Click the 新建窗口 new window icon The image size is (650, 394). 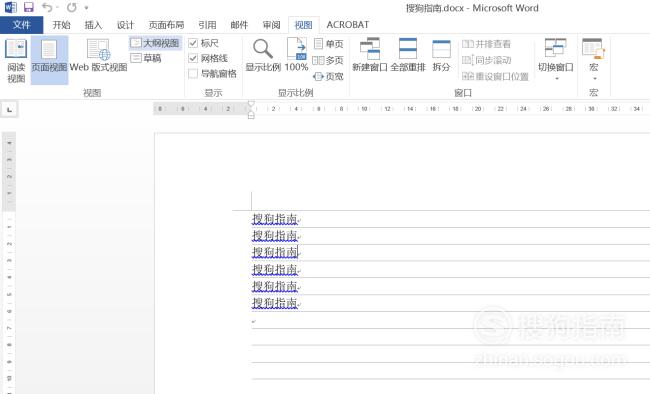click(x=369, y=55)
